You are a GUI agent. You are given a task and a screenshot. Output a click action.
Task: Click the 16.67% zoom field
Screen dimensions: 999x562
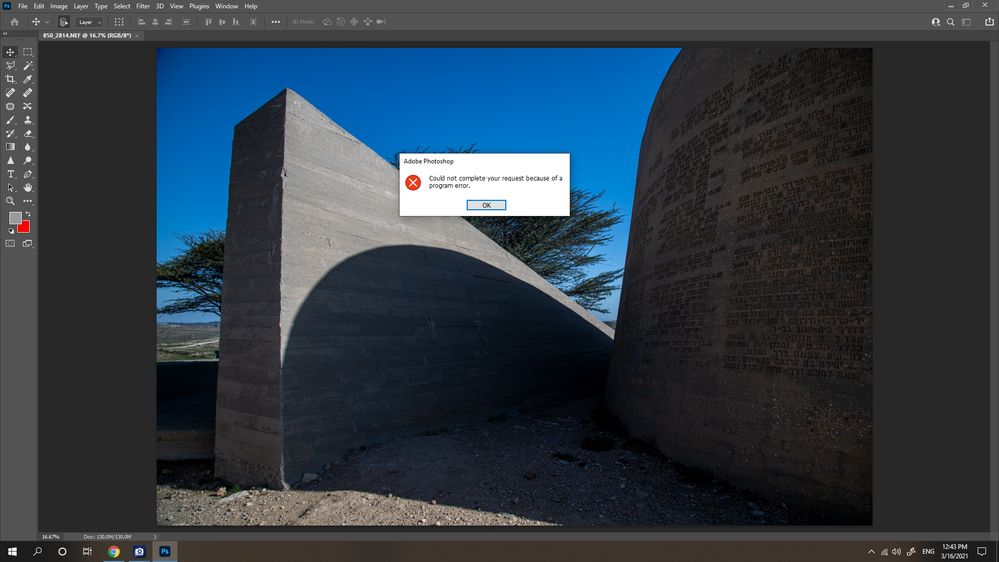coord(50,537)
